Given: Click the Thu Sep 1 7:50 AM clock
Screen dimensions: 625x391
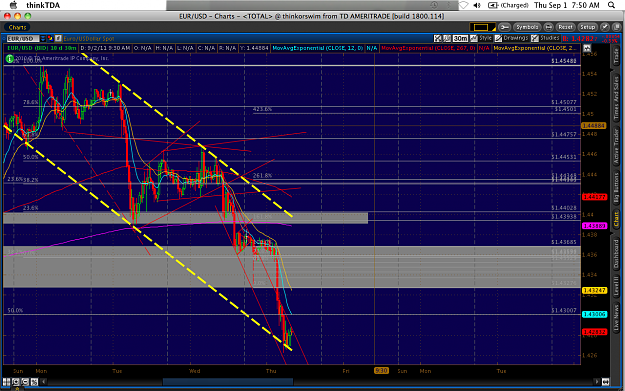Looking at the screenshot, I should (567, 5).
